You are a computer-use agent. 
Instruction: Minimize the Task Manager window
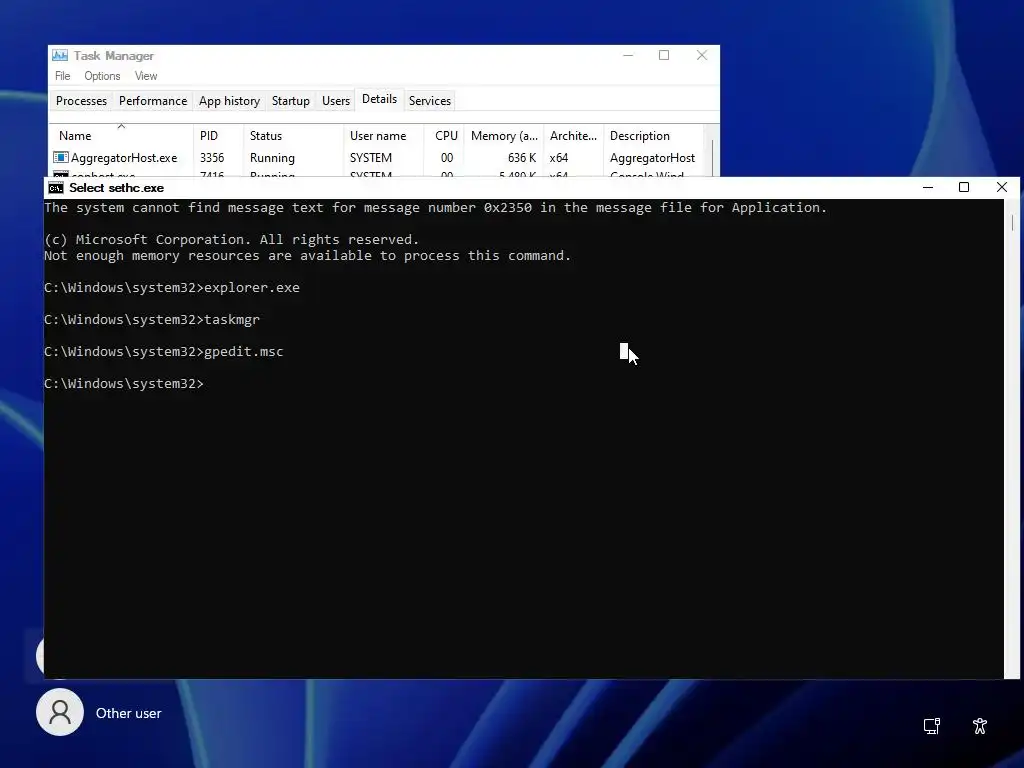(628, 56)
